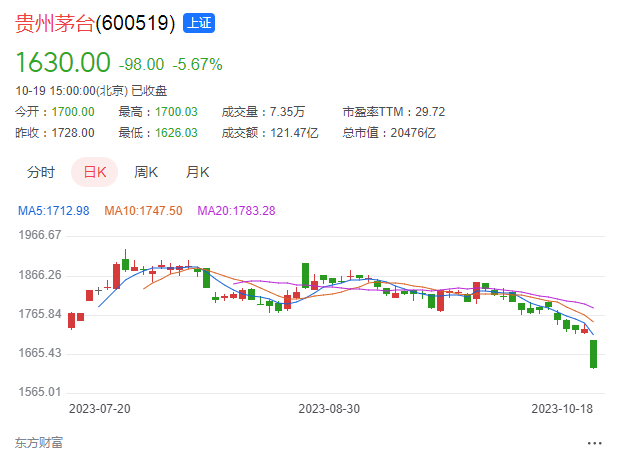Click the 东方财富 source link
This screenshot has height=461, width=621.
click(39, 443)
